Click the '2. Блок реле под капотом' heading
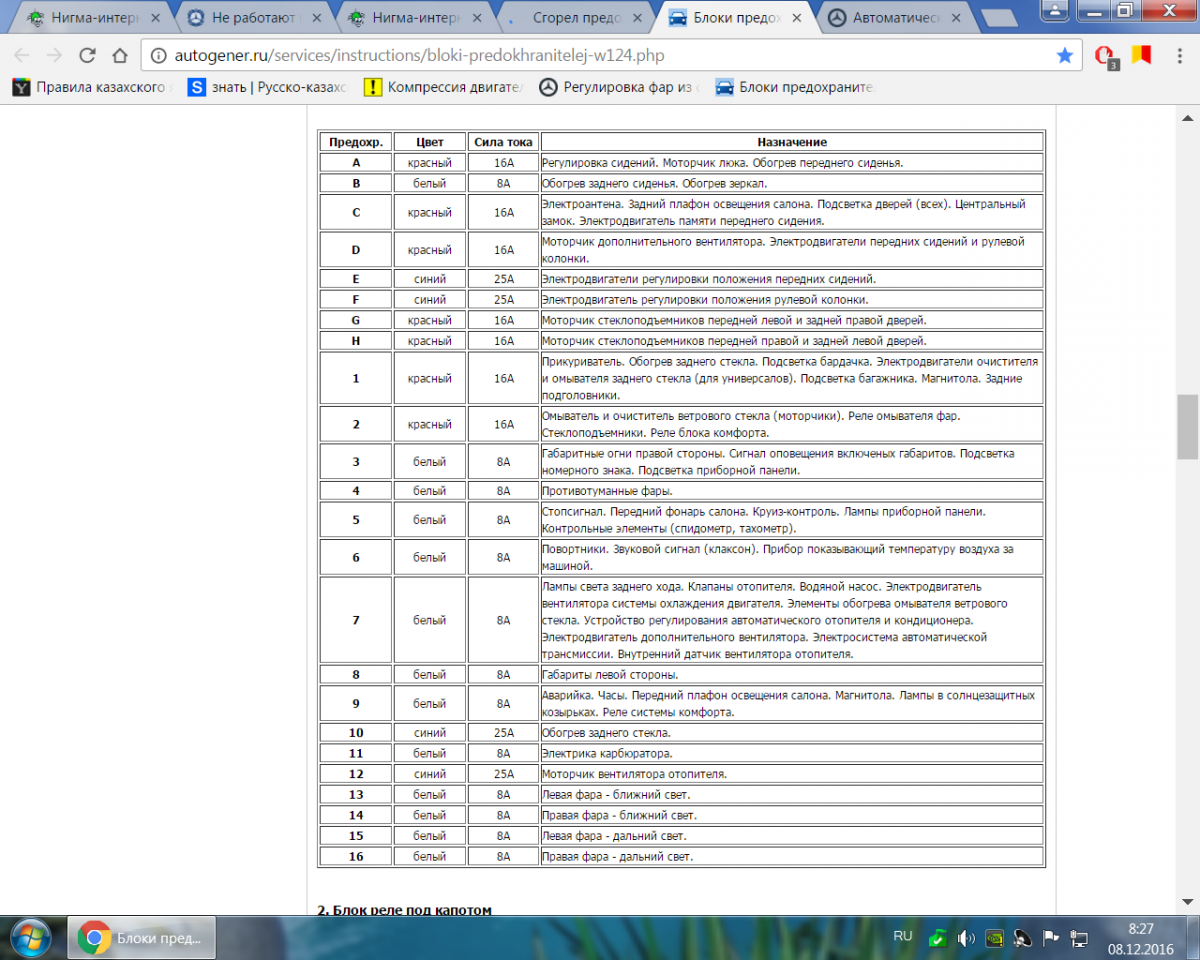The height and width of the screenshot is (960, 1200). (404, 910)
